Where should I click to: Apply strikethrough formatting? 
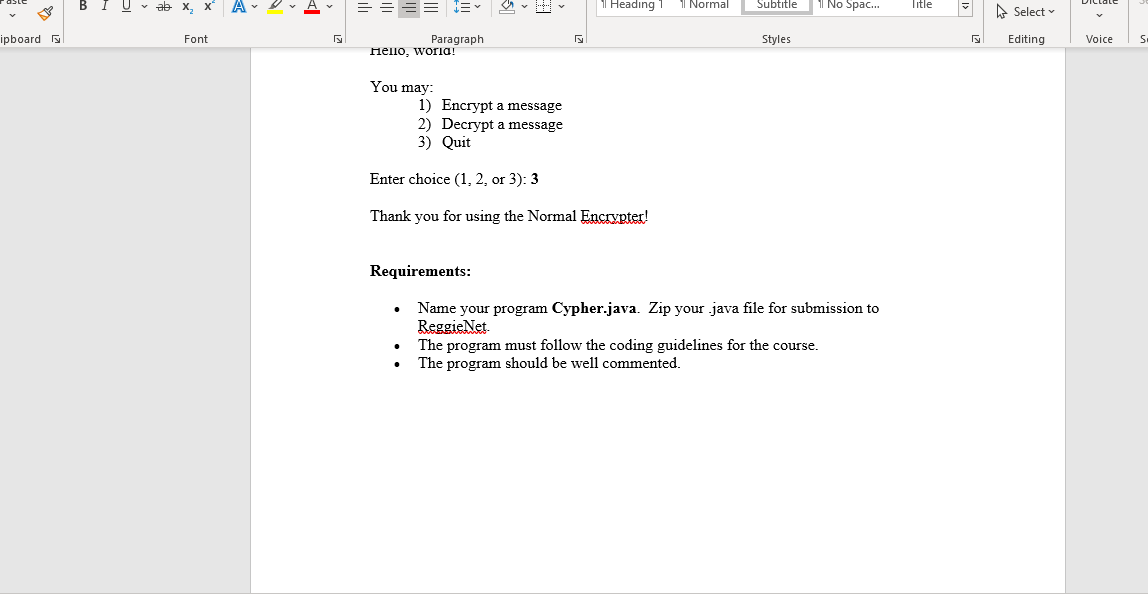click(x=163, y=7)
